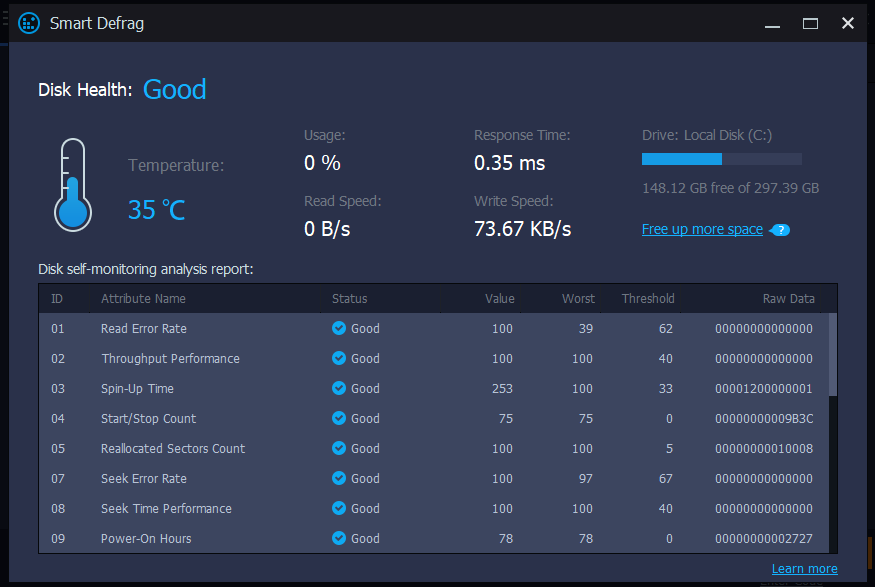Click the status checkmark for Seek Error Rate
Image resolution: width=875 pixels, height=587 pixels.
tap(339, 478)
